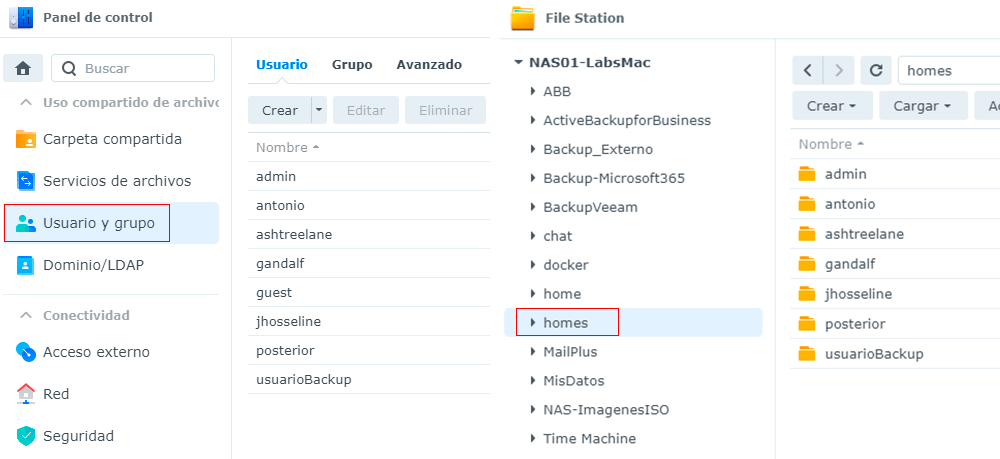Collapse the Conectividad section
The width and height of the screenshot is (1000, 459).
[26, 315]
